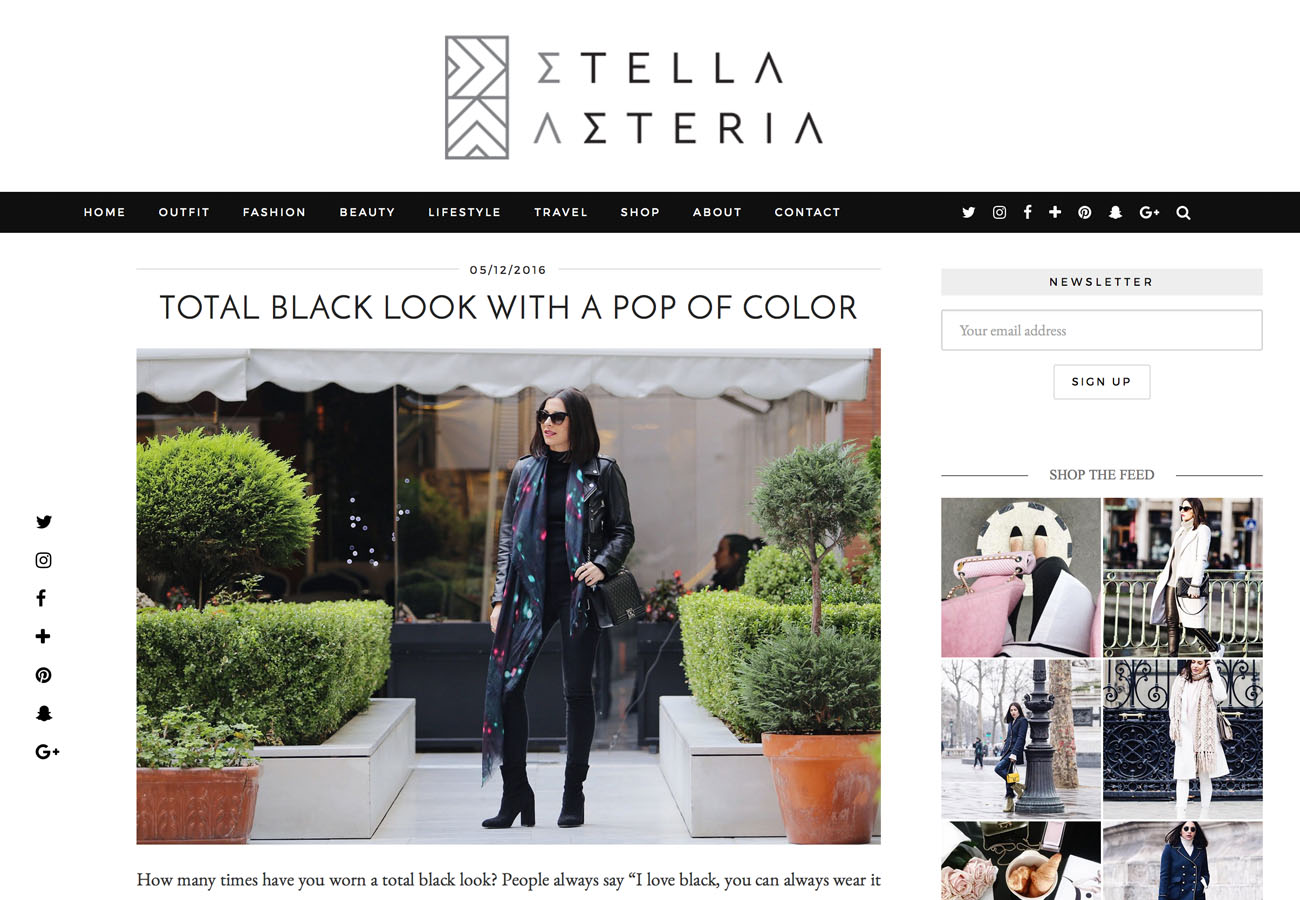Viewport: 1300px width, 900px height.
Task: Click the Bloglovin plus icon in navbar
Action: click(1055, 212)
